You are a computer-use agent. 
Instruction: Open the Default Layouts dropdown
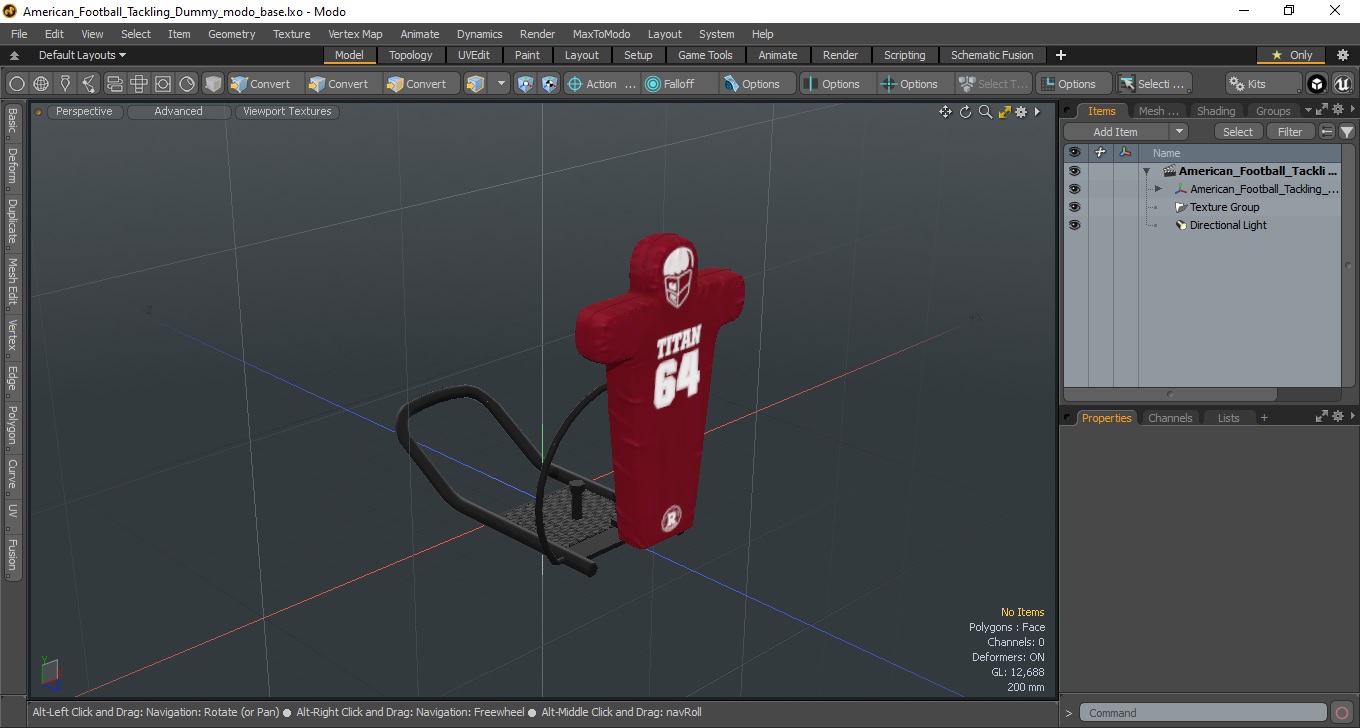[82, 55]
